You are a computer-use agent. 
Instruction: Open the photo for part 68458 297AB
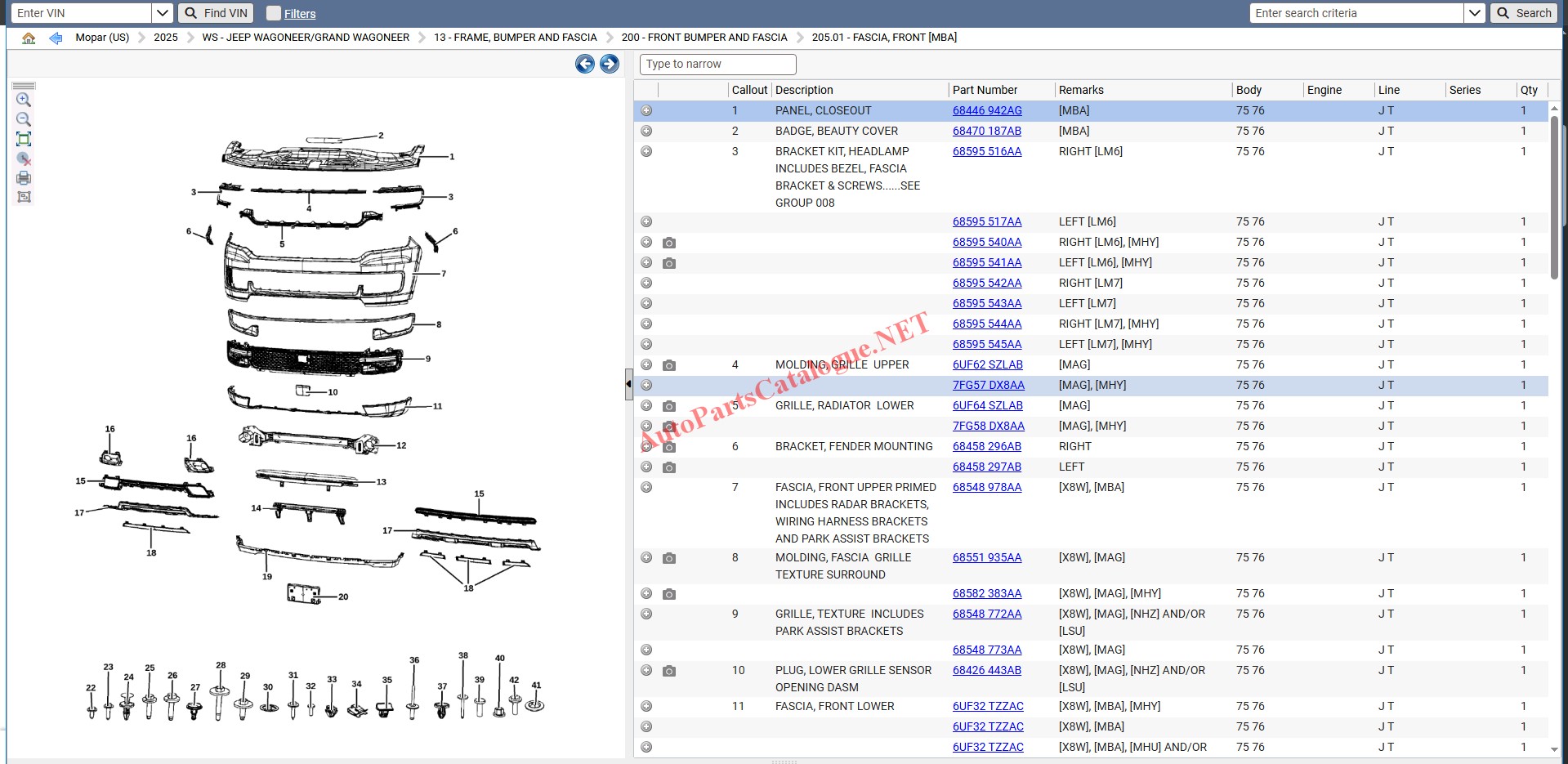click(669, 467)
